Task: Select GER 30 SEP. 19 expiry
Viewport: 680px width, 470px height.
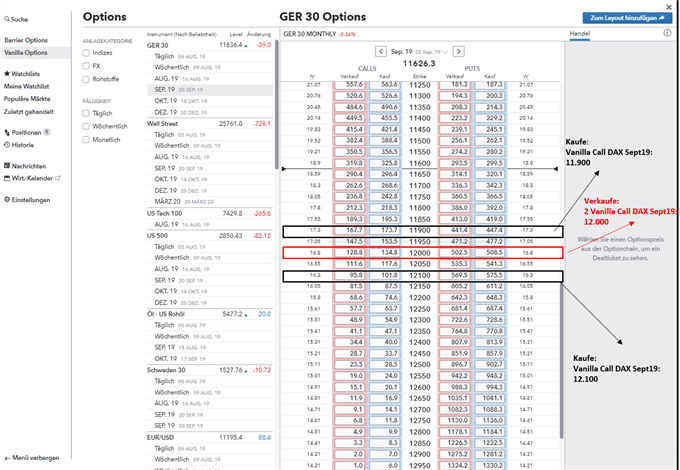Action: (209, 90)
